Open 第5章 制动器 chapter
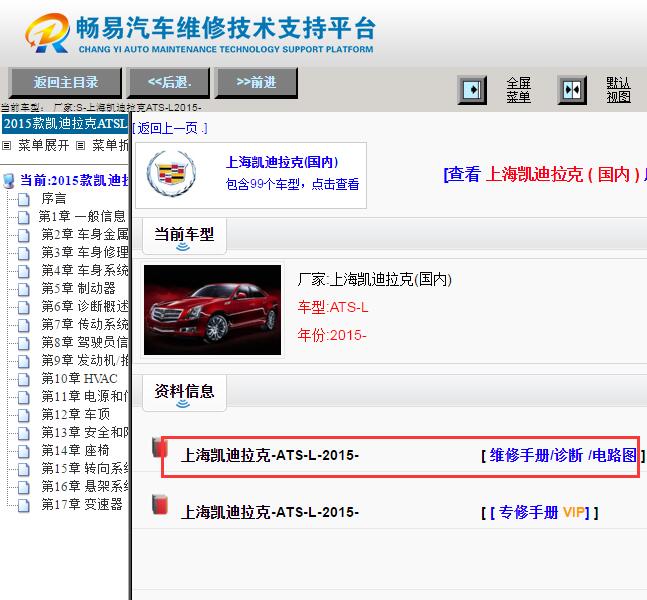647x600 pixels. pyautogui.click(x=78, y=288)
